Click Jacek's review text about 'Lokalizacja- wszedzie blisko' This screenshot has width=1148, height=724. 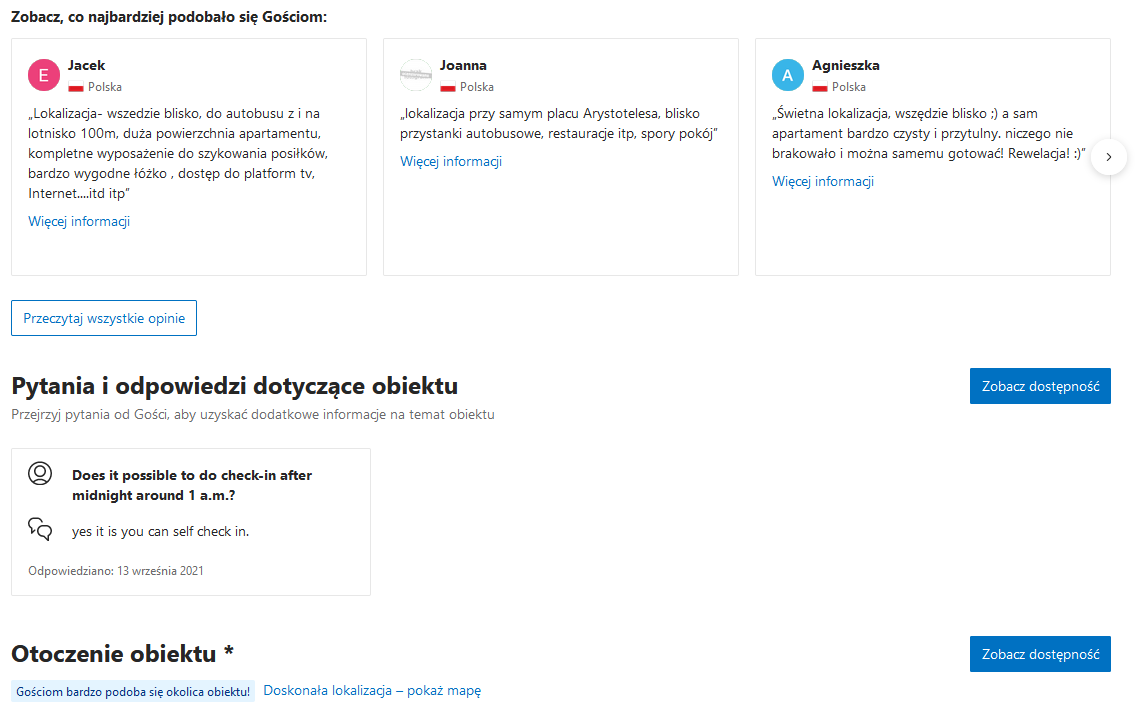tap(178, 153)
